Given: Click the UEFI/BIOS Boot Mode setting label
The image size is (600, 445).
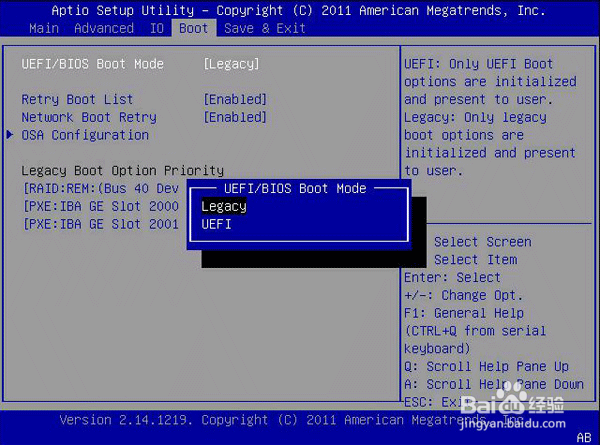Looking at the screenshot, I should pos(93,64).
